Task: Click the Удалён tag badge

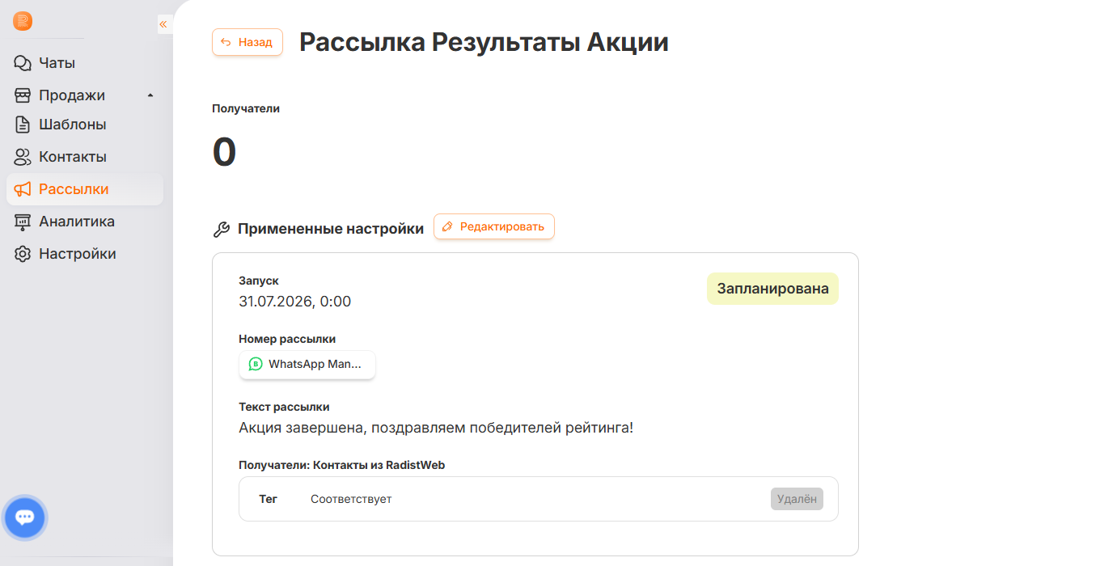Action: tap(797, 499)
